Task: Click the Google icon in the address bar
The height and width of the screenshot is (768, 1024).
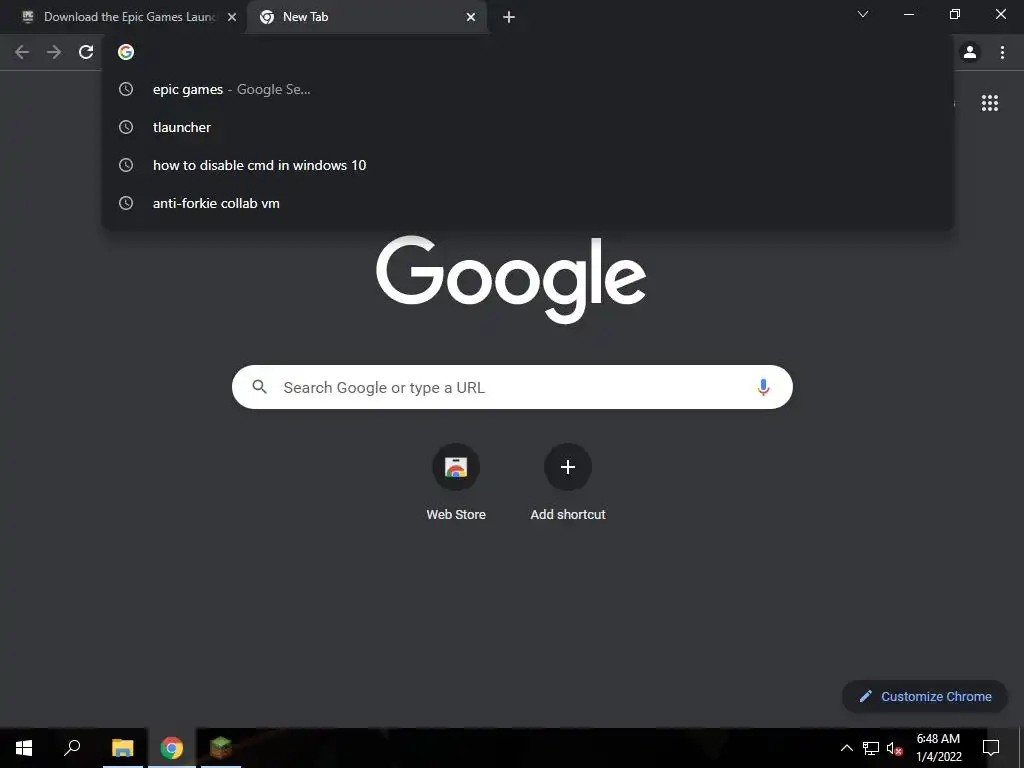Action: pyautogui.click(x=126, y=52)
